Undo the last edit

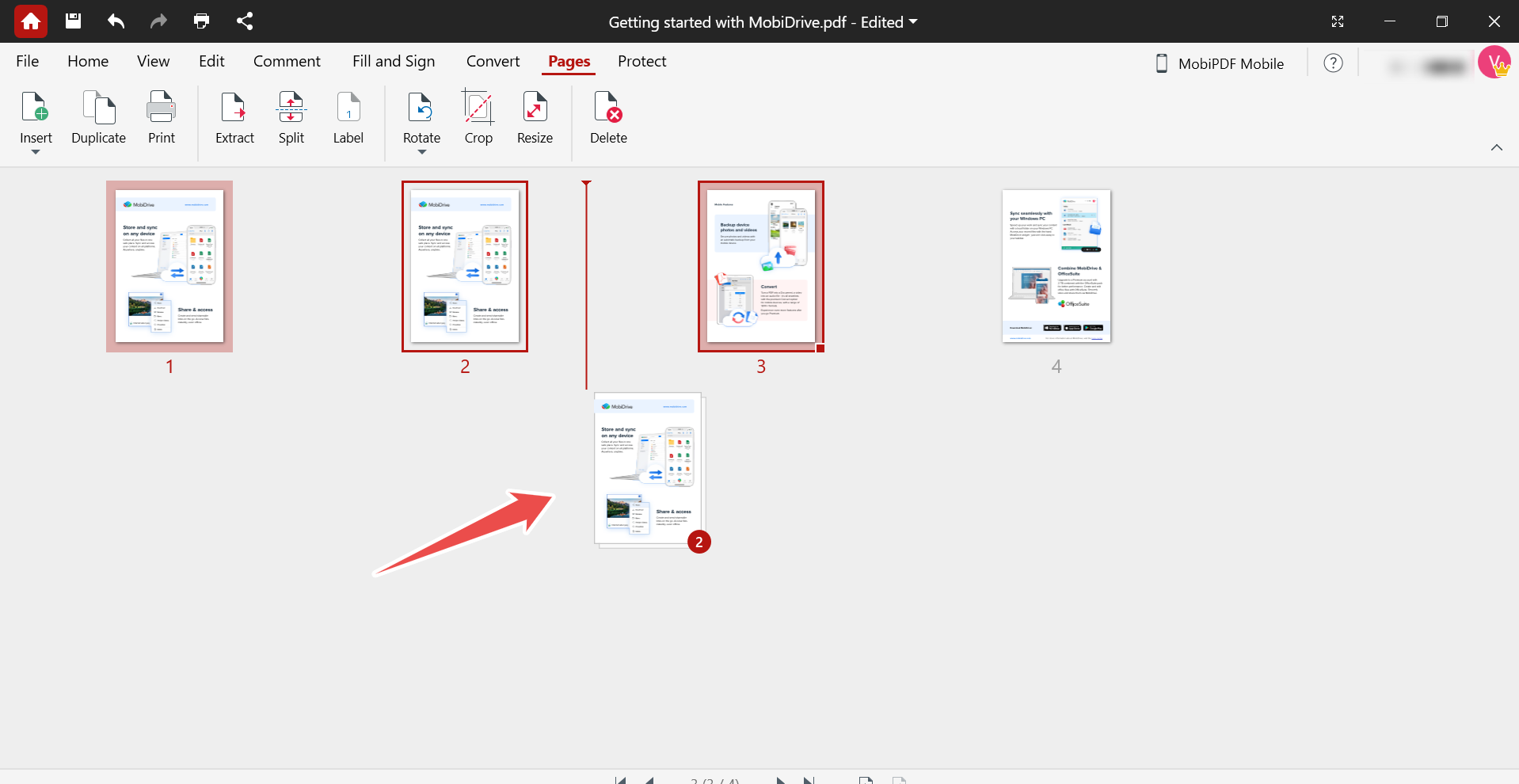click(116, 21)
